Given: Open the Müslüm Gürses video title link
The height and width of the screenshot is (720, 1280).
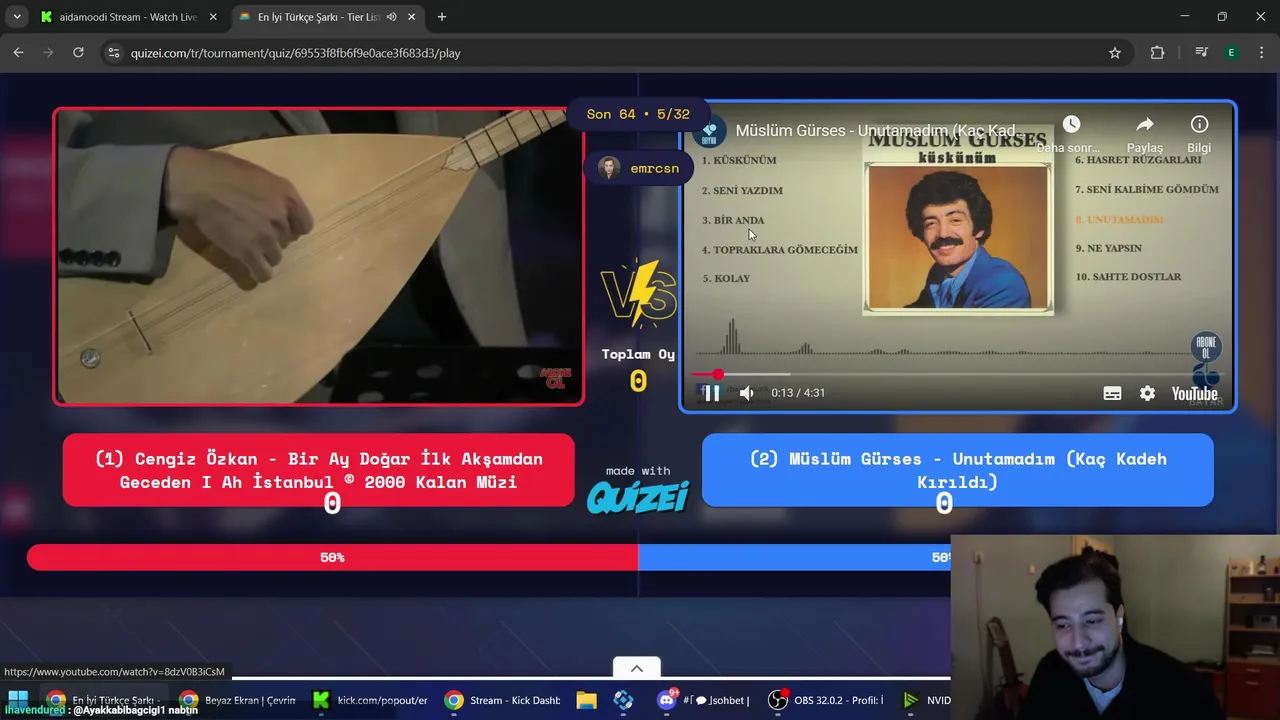Looking at the screenshot, I should tap(880, 131).
